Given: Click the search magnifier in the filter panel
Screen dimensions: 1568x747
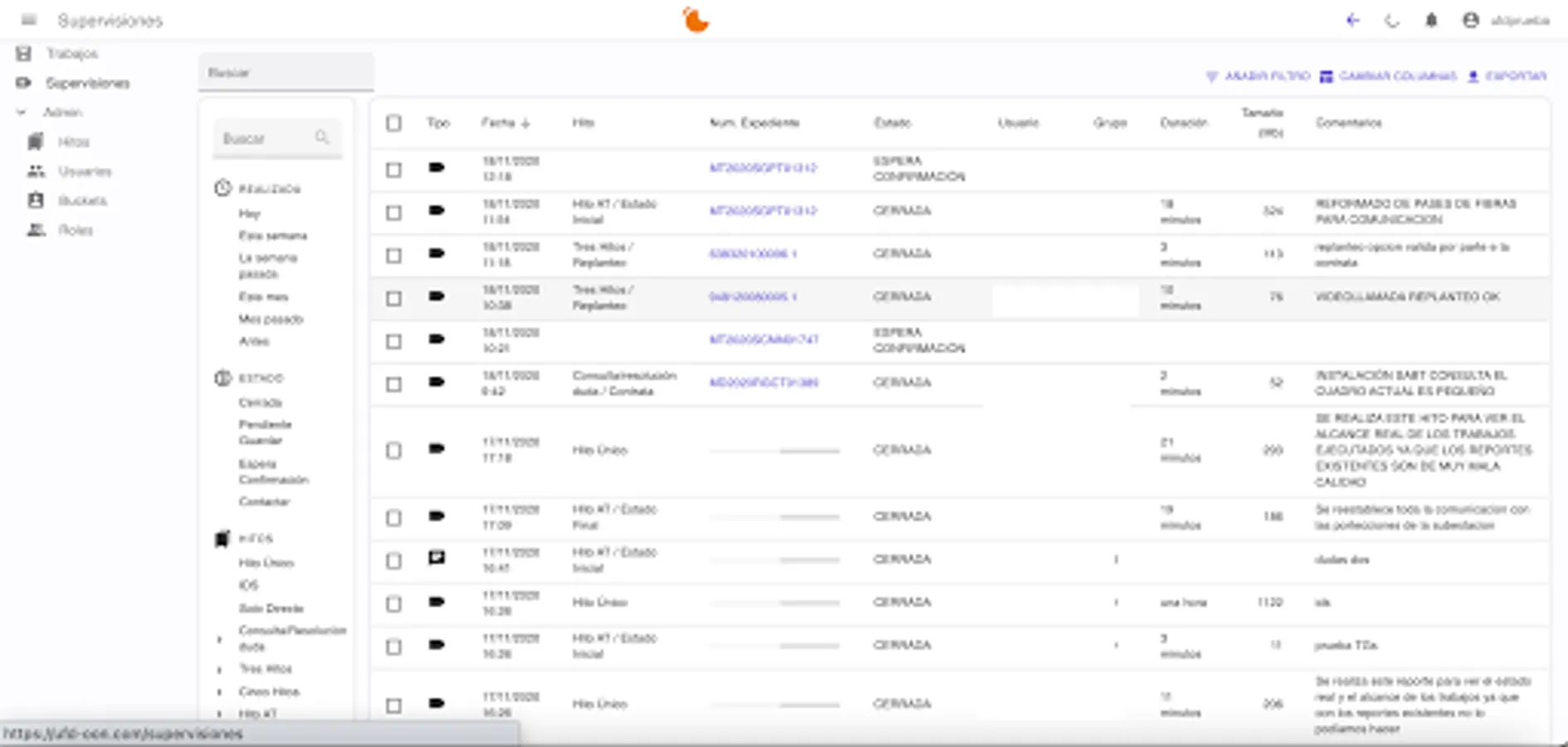Looking at the screenshot, I should coord(323,137).
